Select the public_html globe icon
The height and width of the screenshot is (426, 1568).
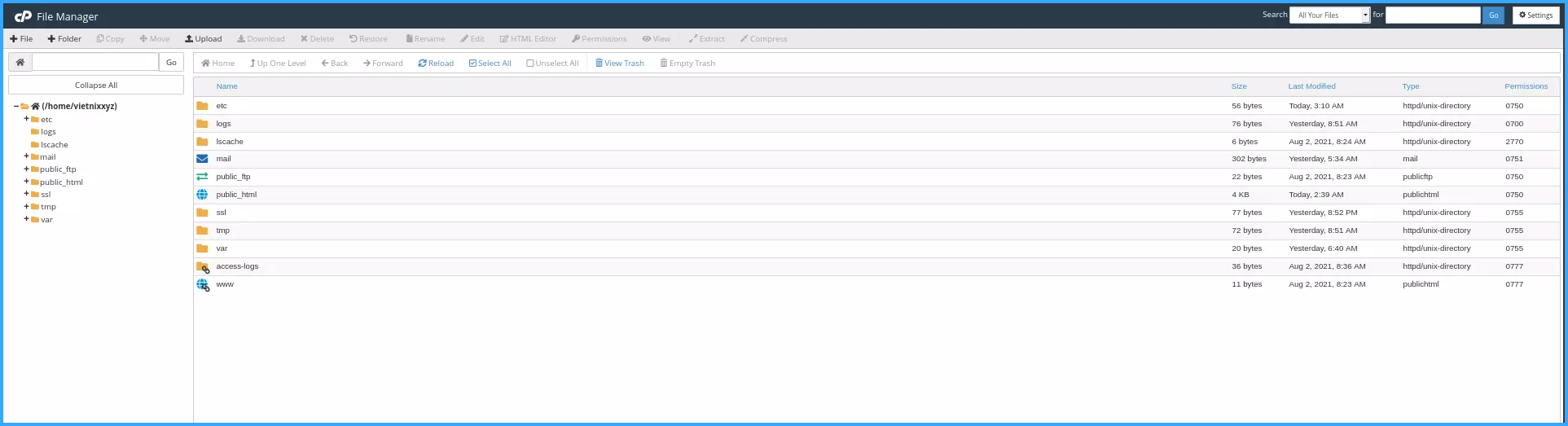pyautogui.click(x=202, y=195)
